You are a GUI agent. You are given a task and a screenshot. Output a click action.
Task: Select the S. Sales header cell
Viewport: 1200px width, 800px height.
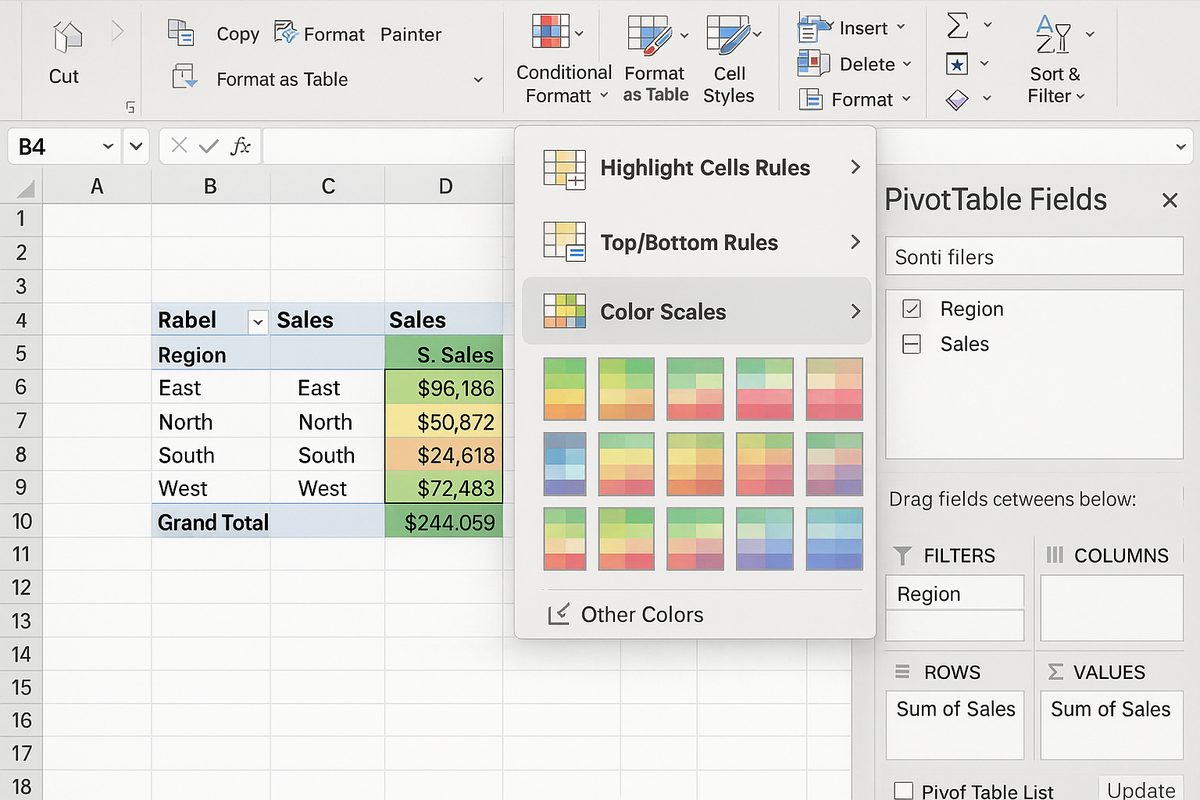444,354
